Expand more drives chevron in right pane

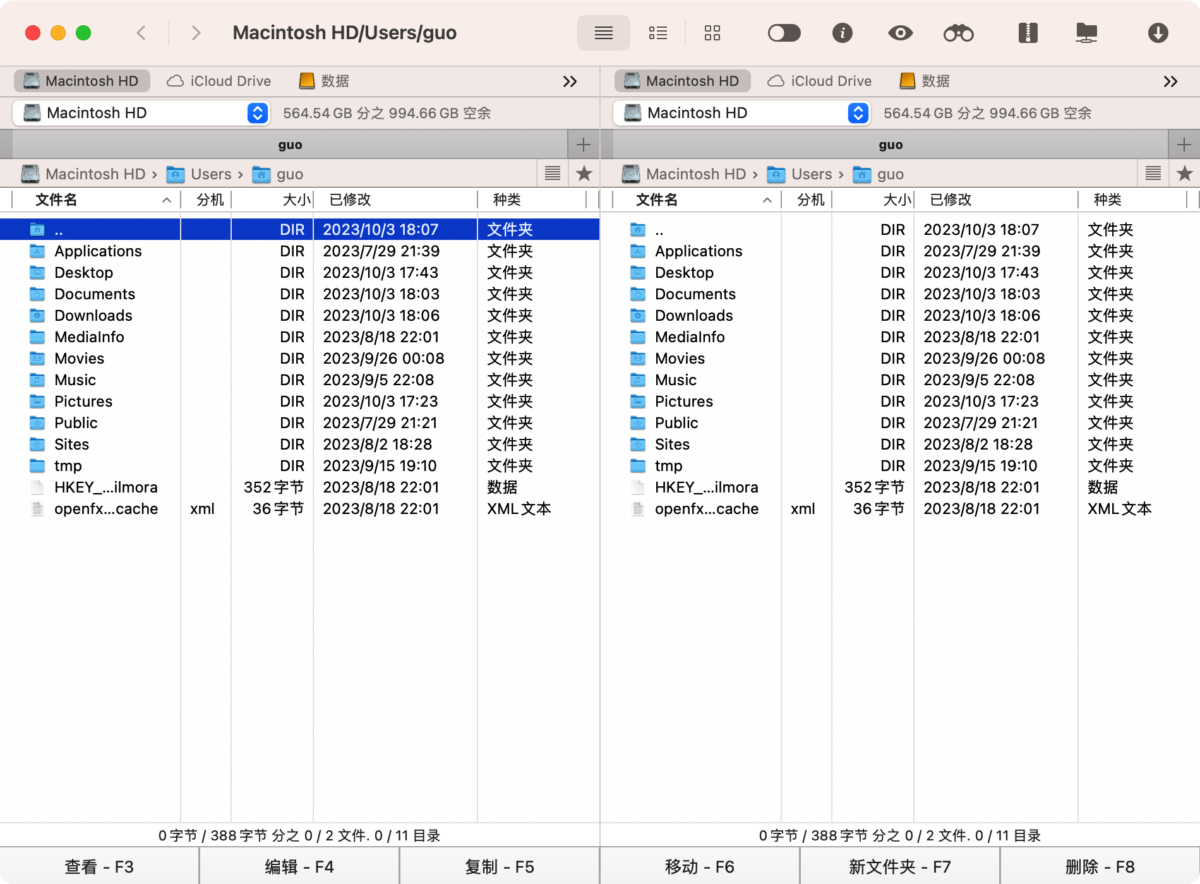point(1170,81)
